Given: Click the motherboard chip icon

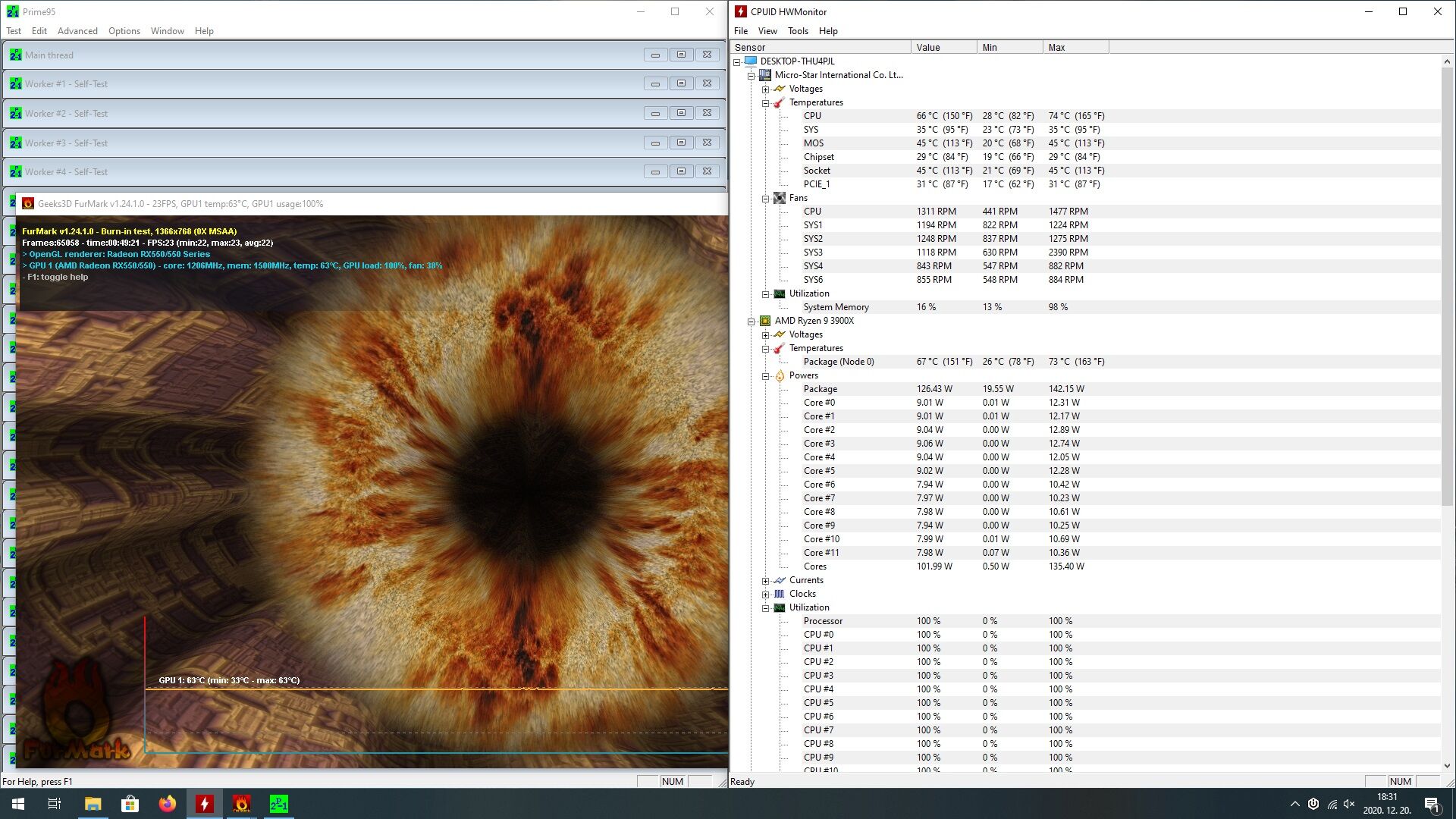Looking at the screenshot, I should pyautogui.click(x=765, y=75).
